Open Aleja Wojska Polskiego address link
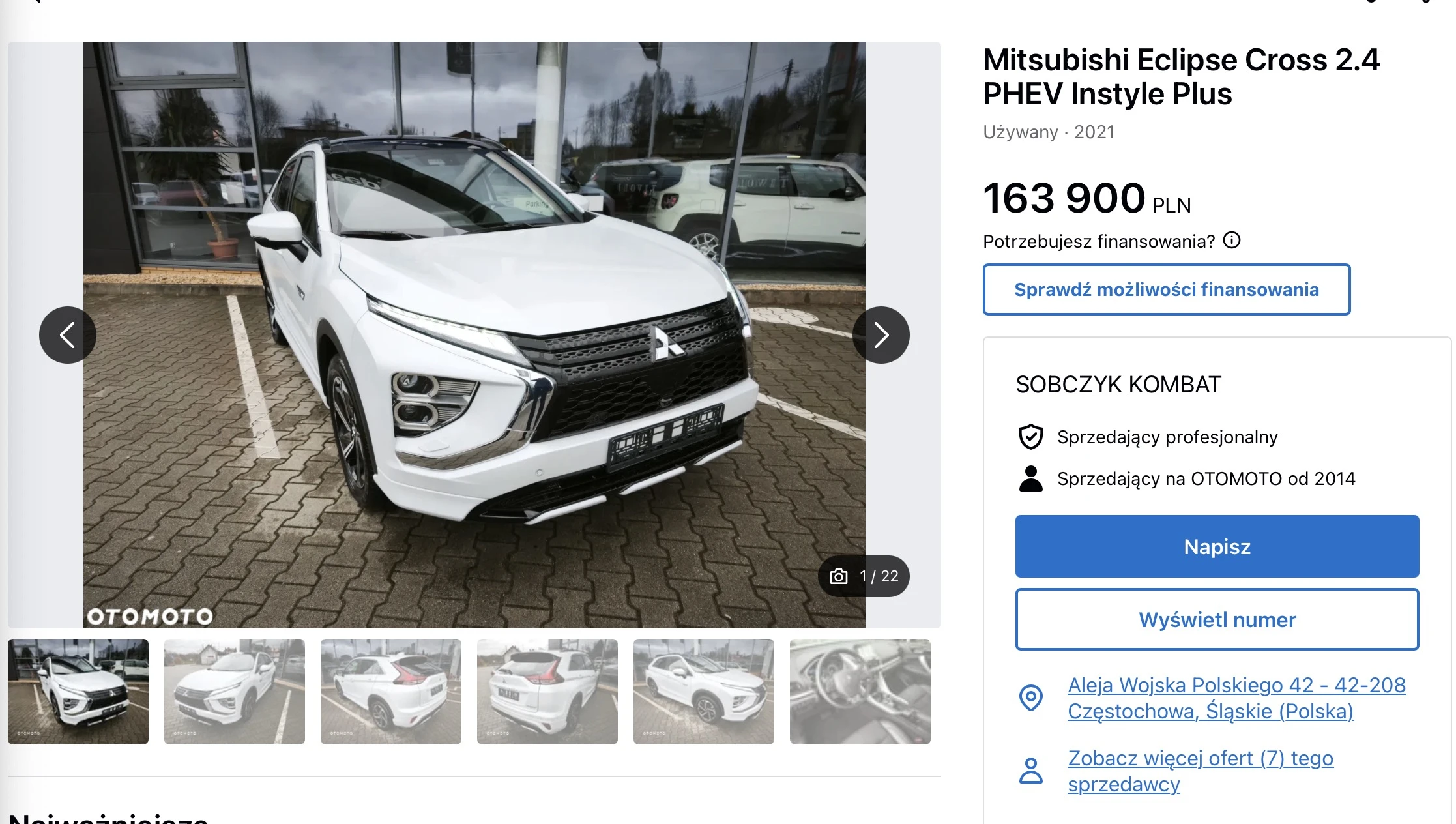Image resolution: width=1456 pixels, height=824 pixels. point(1236,698)
